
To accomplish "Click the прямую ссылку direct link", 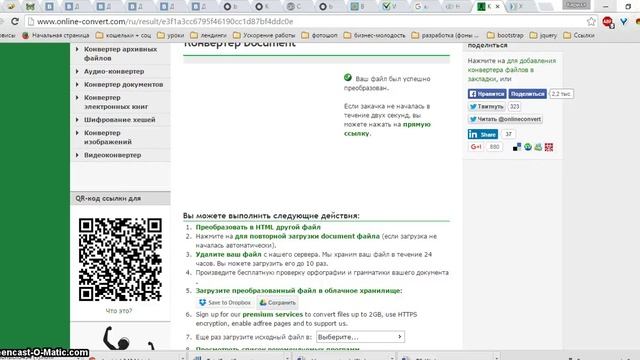I will pyautogui.click(x=387, y=129).
